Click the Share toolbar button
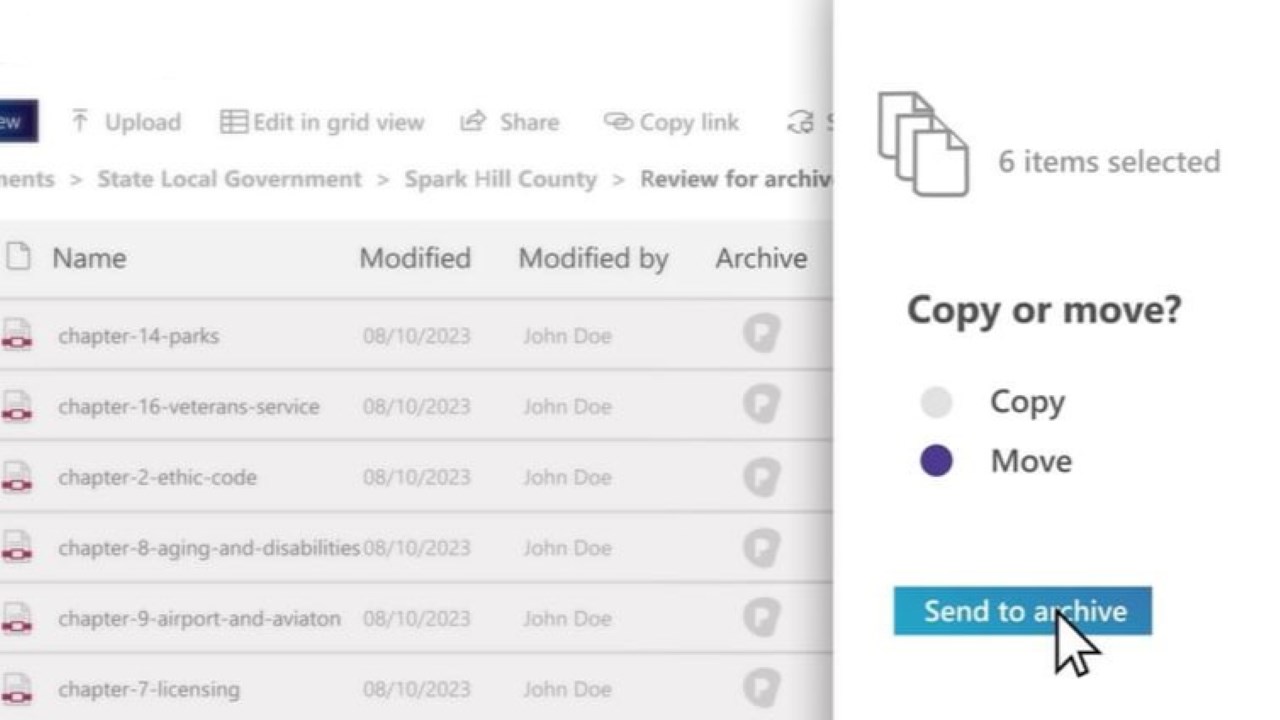Viewport: 1280px width, 720px height. (509, 122)
